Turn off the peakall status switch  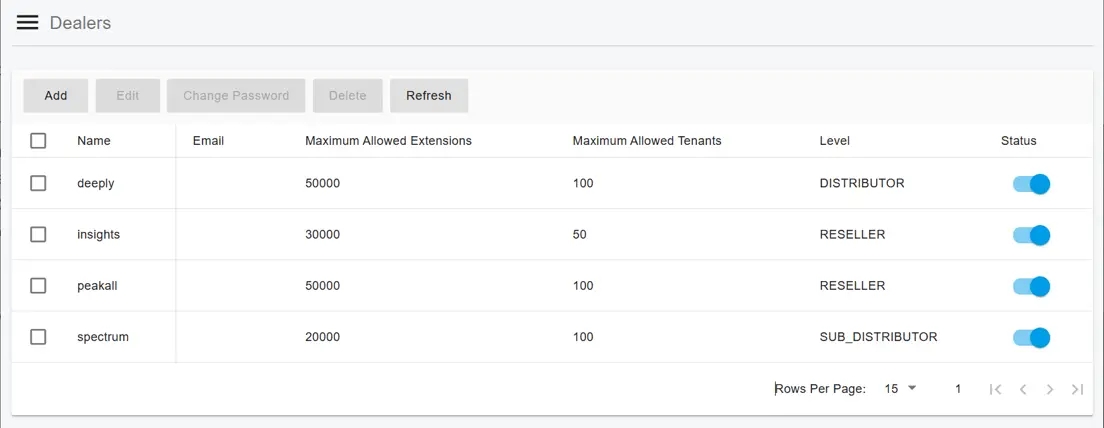click(1031, 286)
